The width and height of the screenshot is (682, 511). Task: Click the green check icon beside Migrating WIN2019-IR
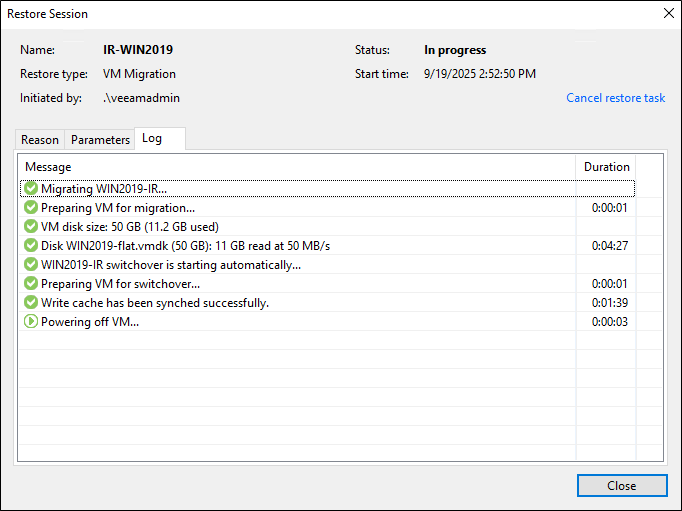point(31,189)
